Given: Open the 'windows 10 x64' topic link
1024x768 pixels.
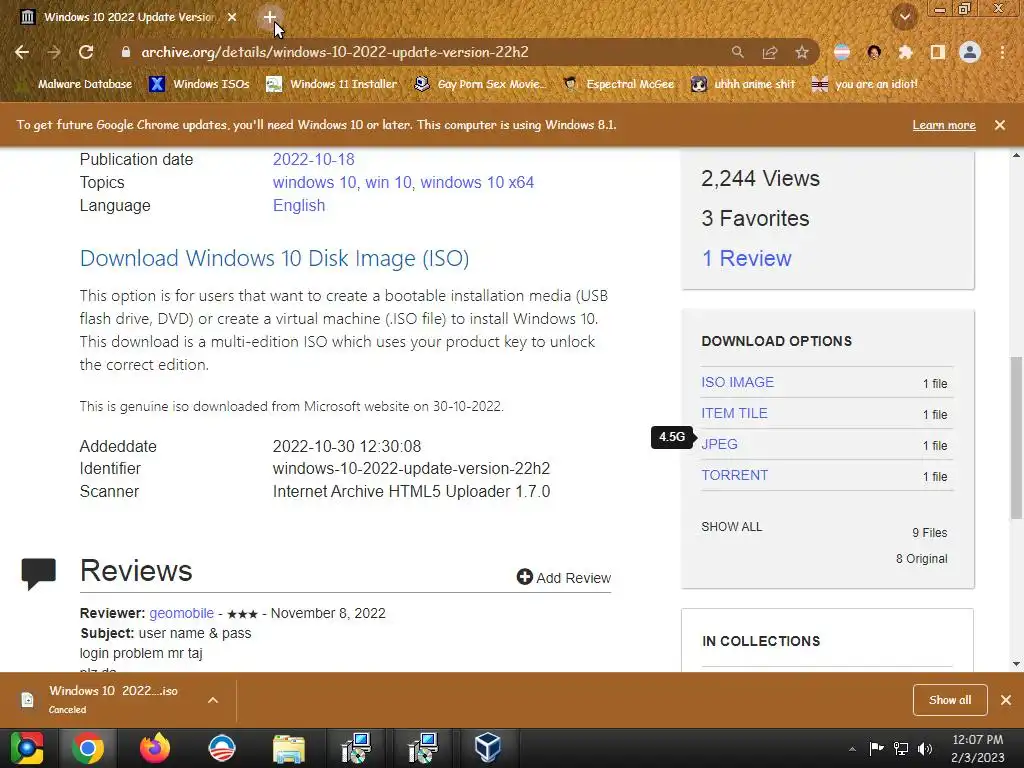Looking at the screenshot, I should point(477,182).
